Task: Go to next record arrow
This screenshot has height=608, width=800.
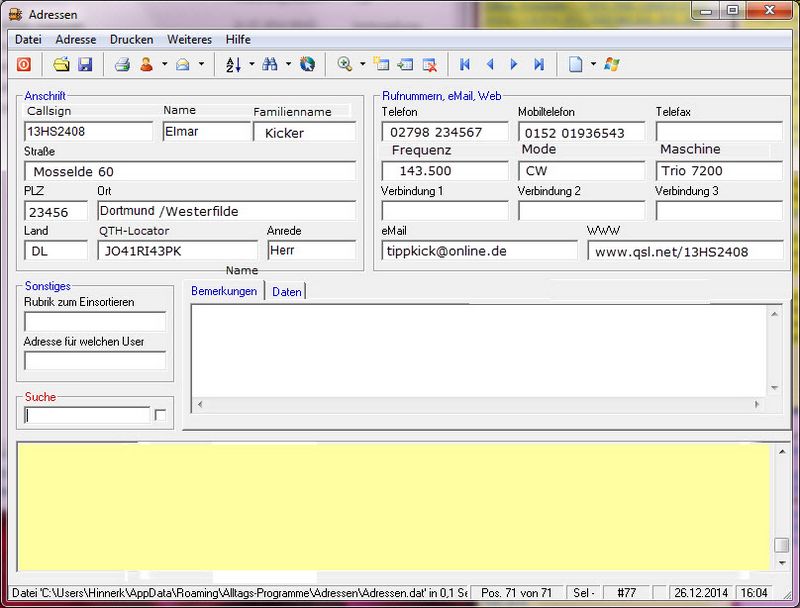Action: point(514,65)
